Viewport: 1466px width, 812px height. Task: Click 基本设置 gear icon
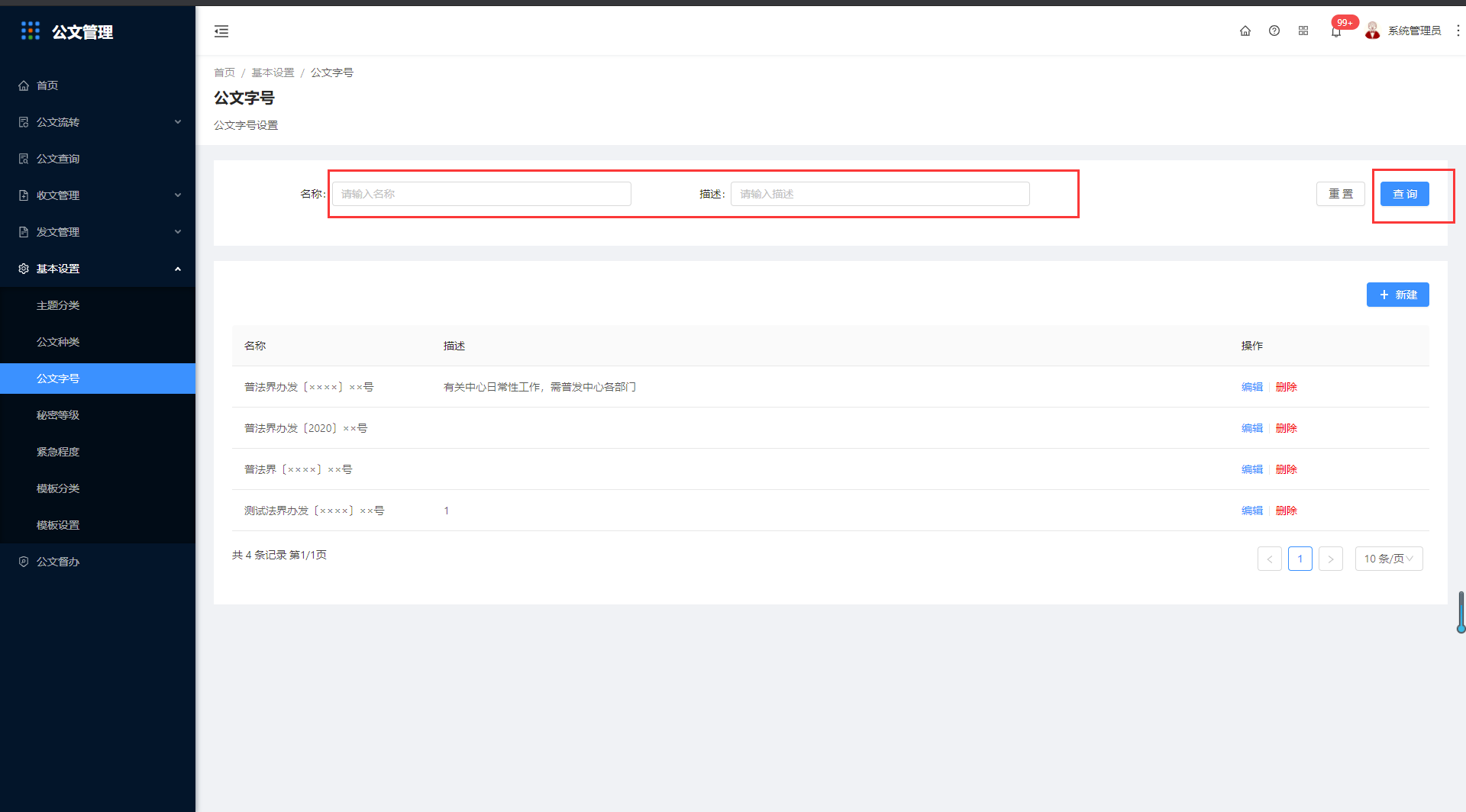pyautogui.click(x=24, y=269)
